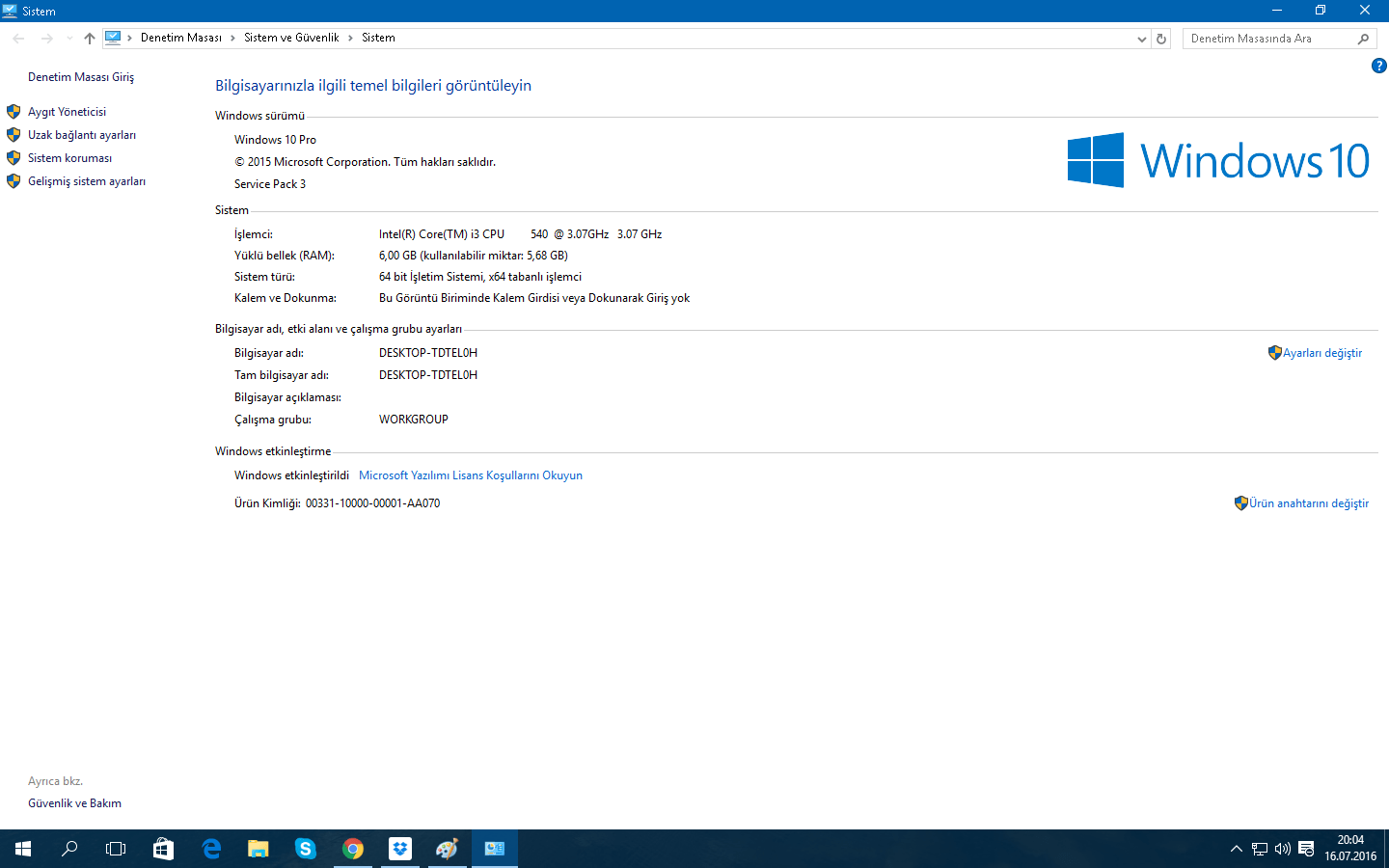Open Paint from taskbar
This screenshot has height=868, width=1389.
click(447, 849)
